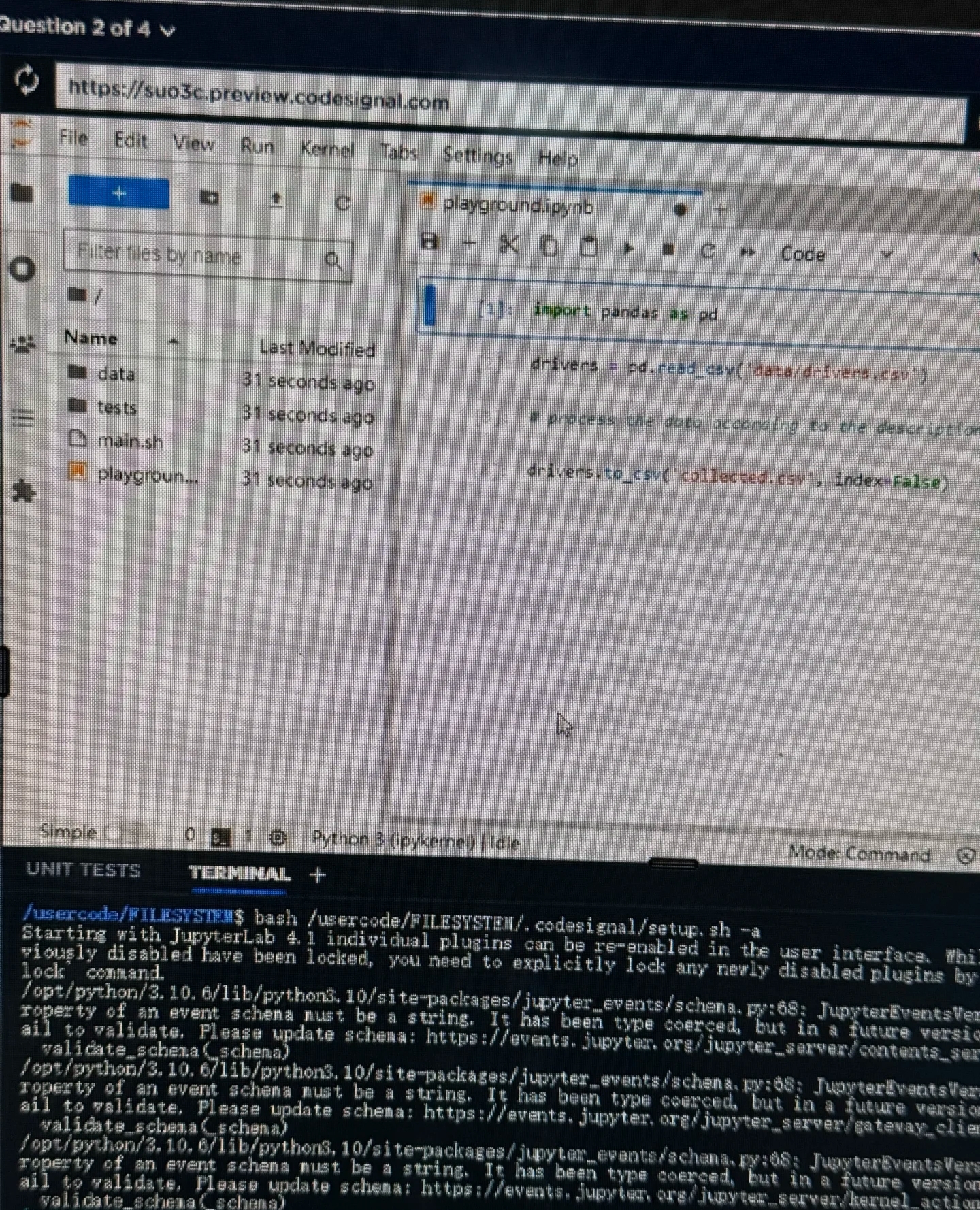Open the Kernel menu

pos(327,149)
